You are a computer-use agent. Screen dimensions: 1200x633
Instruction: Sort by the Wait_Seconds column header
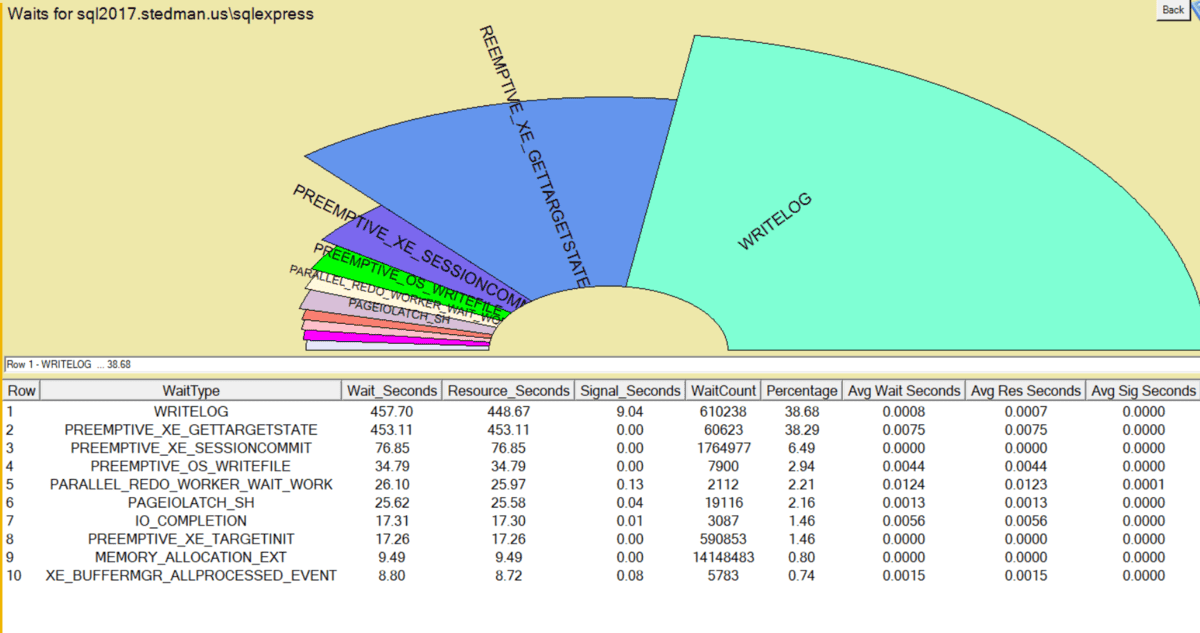390,391
